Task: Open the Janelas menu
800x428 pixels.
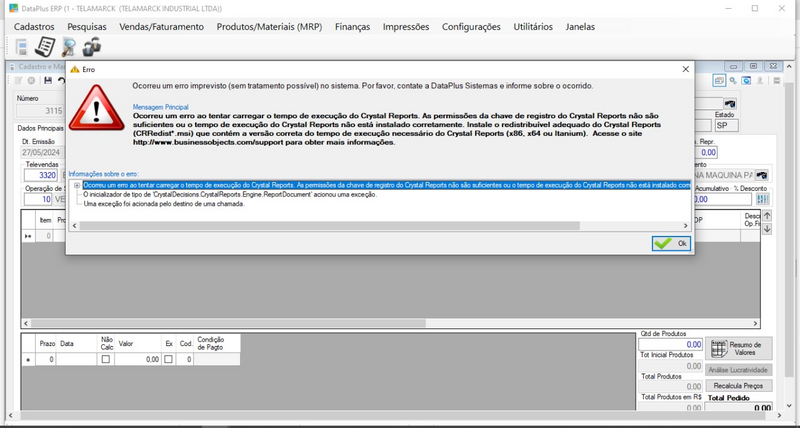Action: point(580,27)
